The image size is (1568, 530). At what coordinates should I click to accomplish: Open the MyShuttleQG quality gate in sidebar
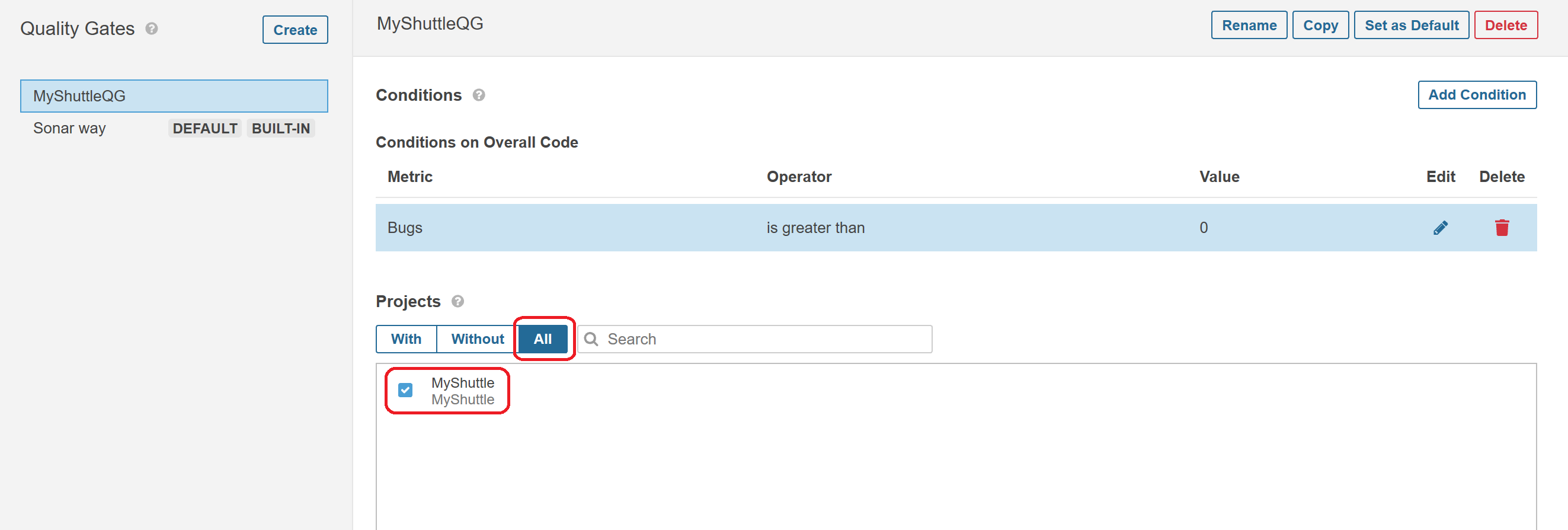point(174,95)
